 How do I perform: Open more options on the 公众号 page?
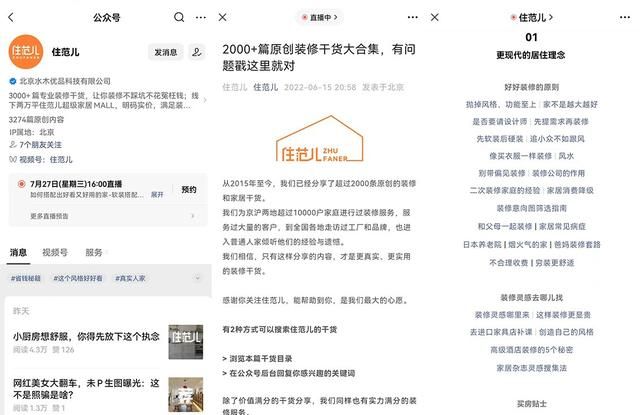(200, 18)
